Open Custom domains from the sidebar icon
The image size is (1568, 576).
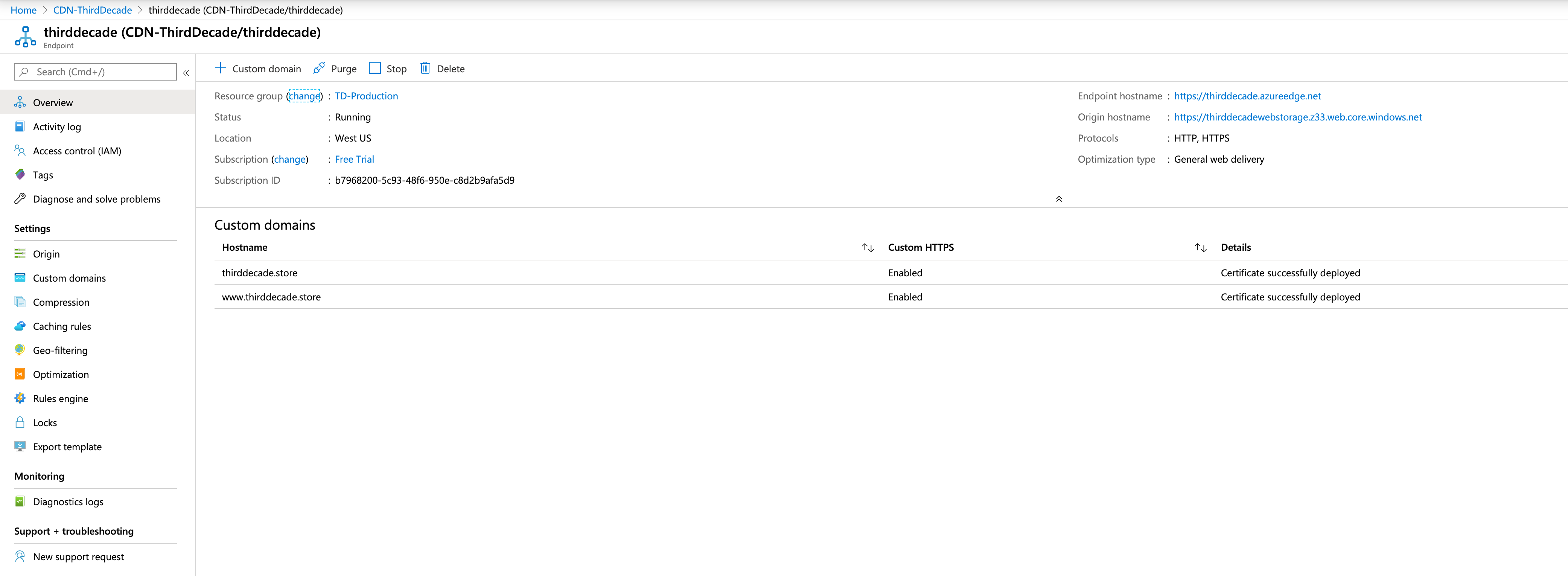[20, 278]
